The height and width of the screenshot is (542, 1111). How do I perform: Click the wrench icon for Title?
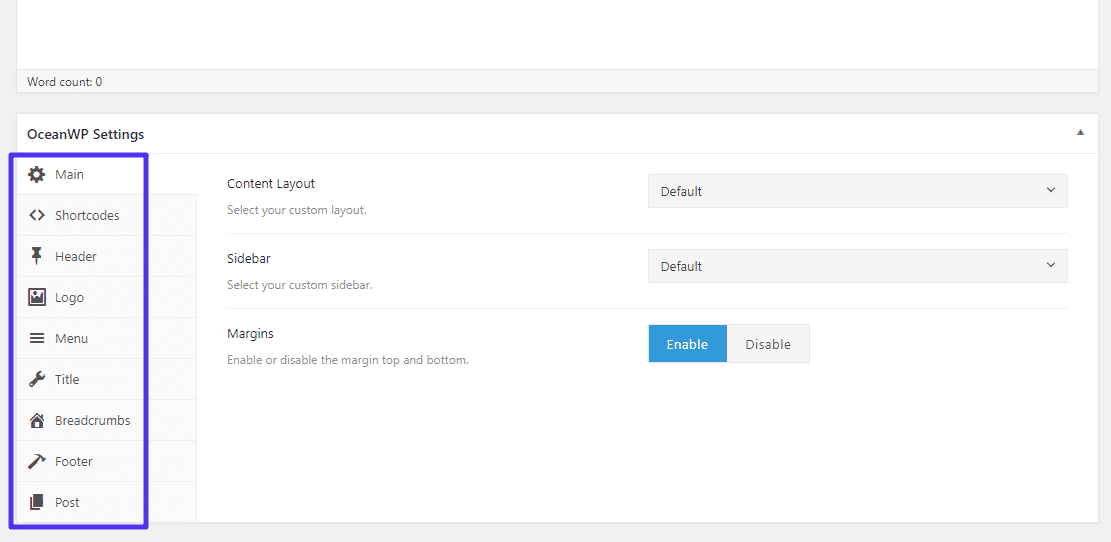tap(37, 380)
